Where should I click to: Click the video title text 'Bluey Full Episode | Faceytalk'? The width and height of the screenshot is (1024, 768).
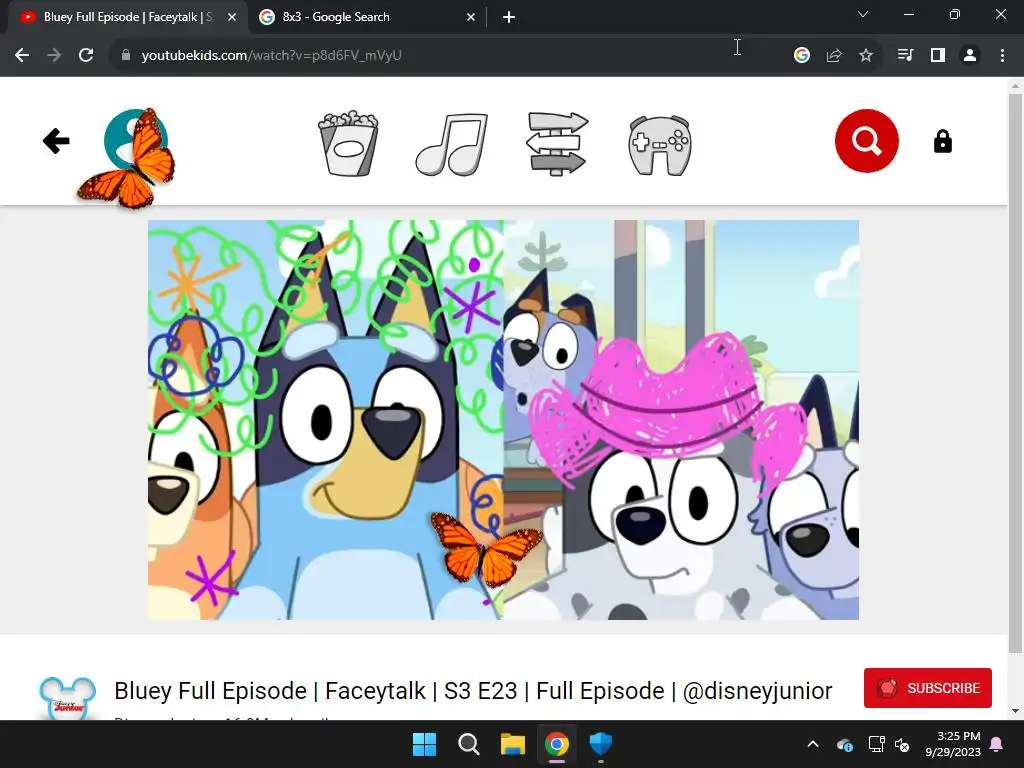point(270,691)
